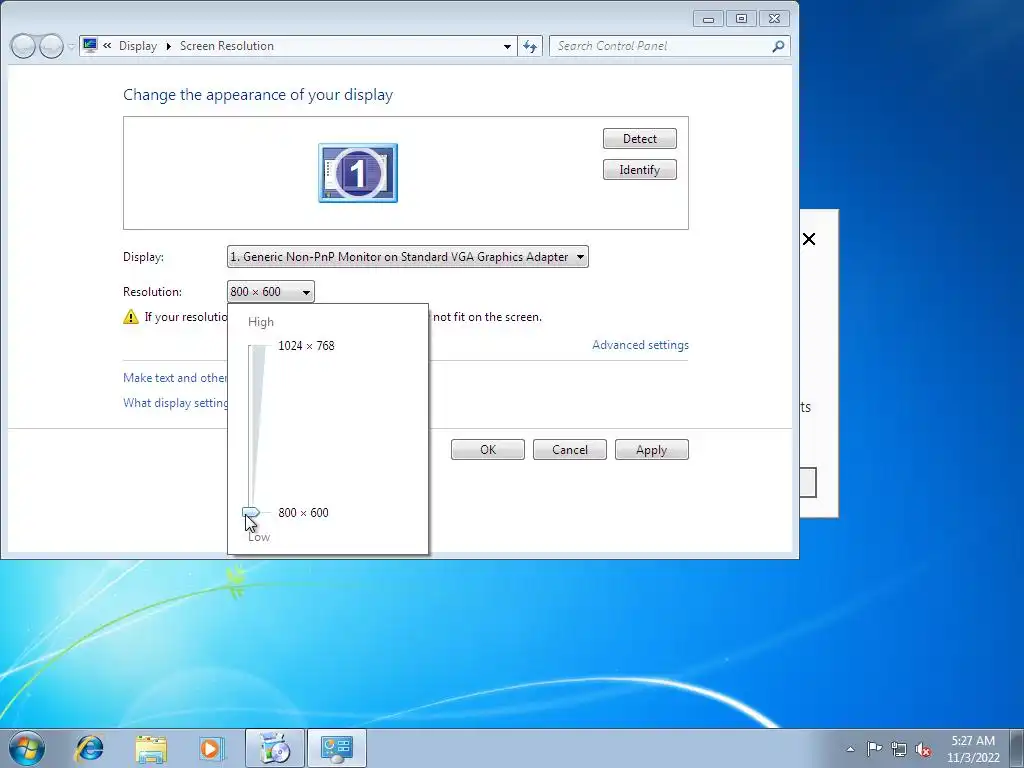Click Display in the breadcrumb path
The image size is (1024, 768).
138,46
